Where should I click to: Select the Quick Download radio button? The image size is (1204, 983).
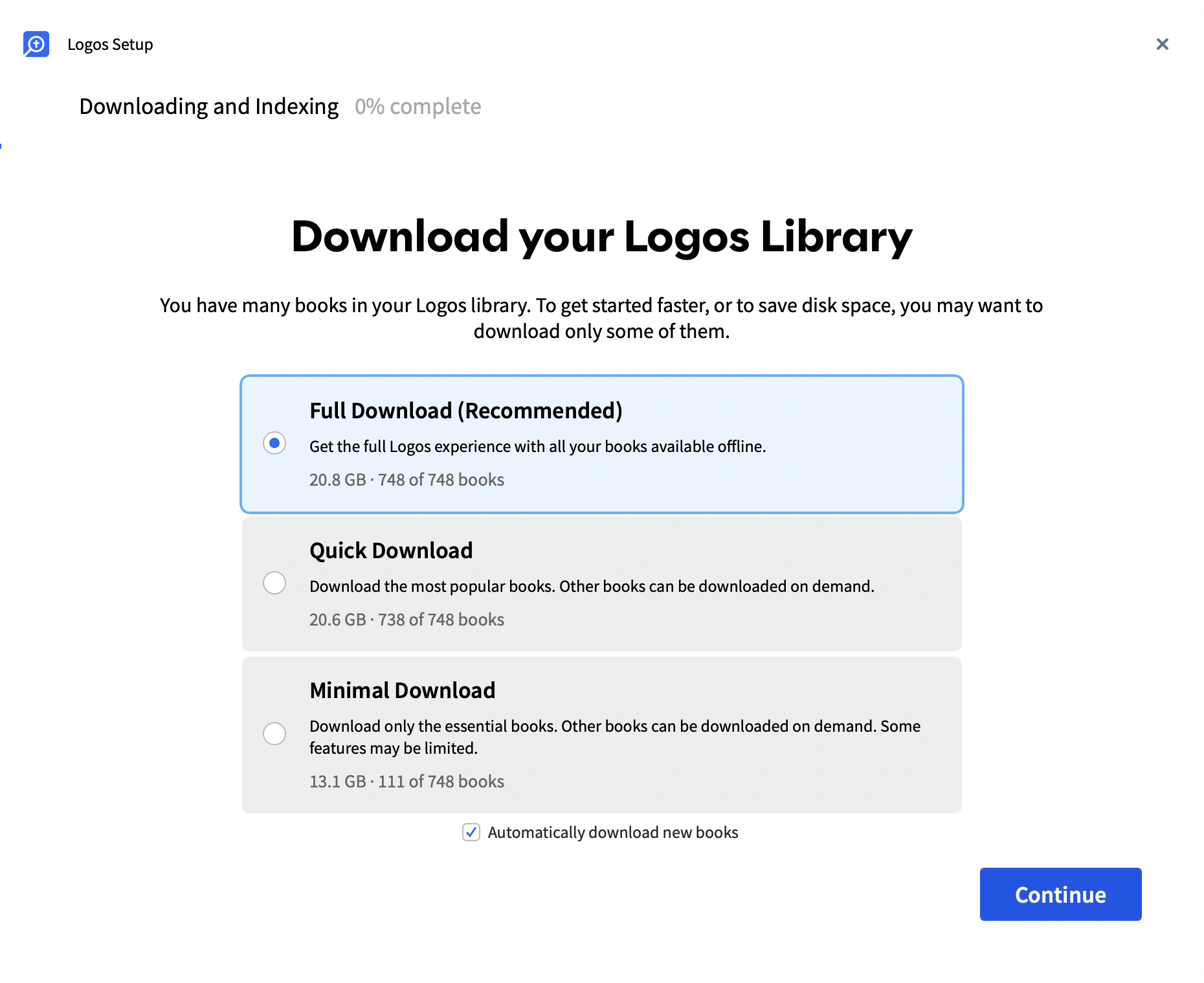coord(274,583)
